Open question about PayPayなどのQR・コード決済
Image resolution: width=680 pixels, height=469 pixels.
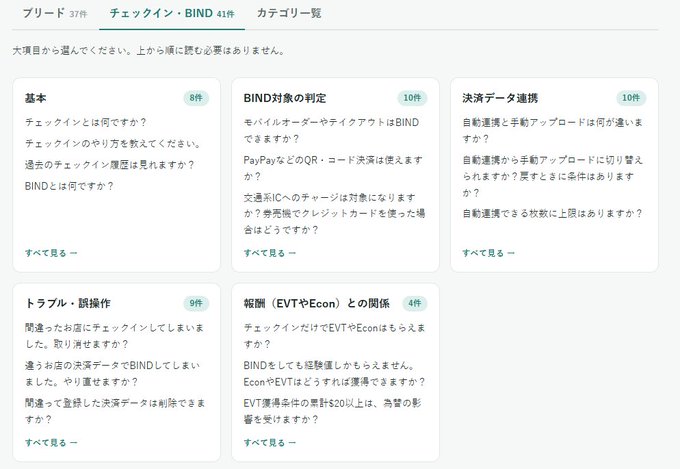click(333, 168)
